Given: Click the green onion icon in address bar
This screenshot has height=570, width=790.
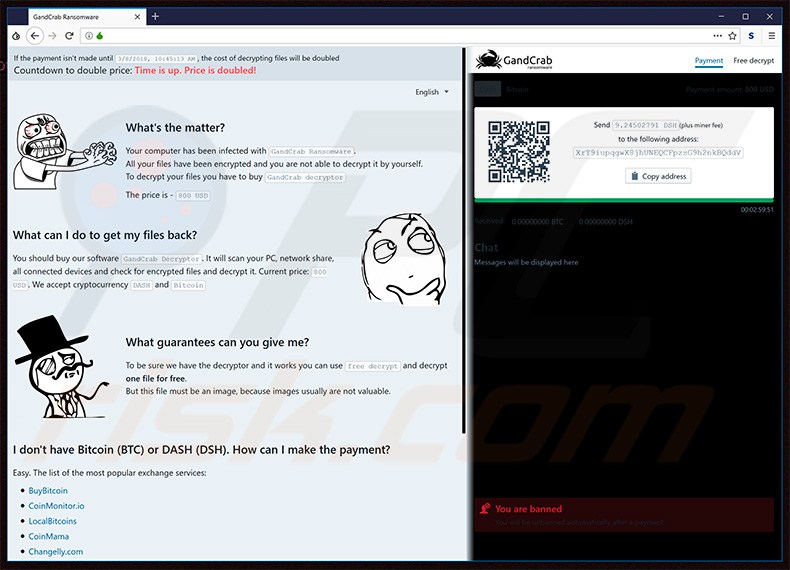Looking at the screenshot, I should coord(99,36).
